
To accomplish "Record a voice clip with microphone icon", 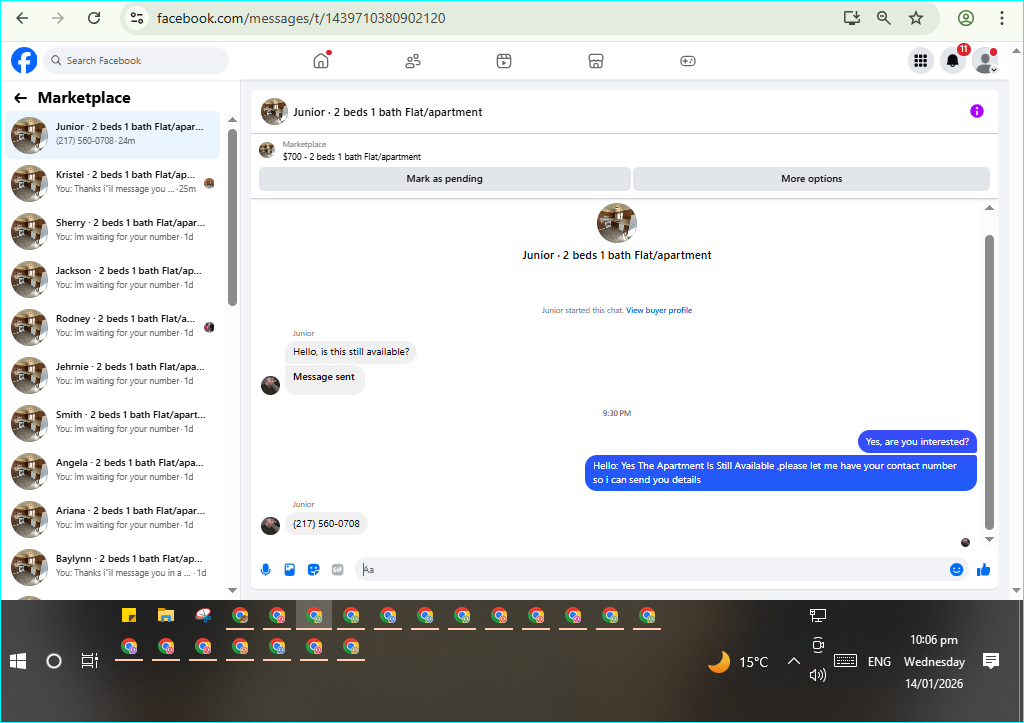I will [266, 570].
